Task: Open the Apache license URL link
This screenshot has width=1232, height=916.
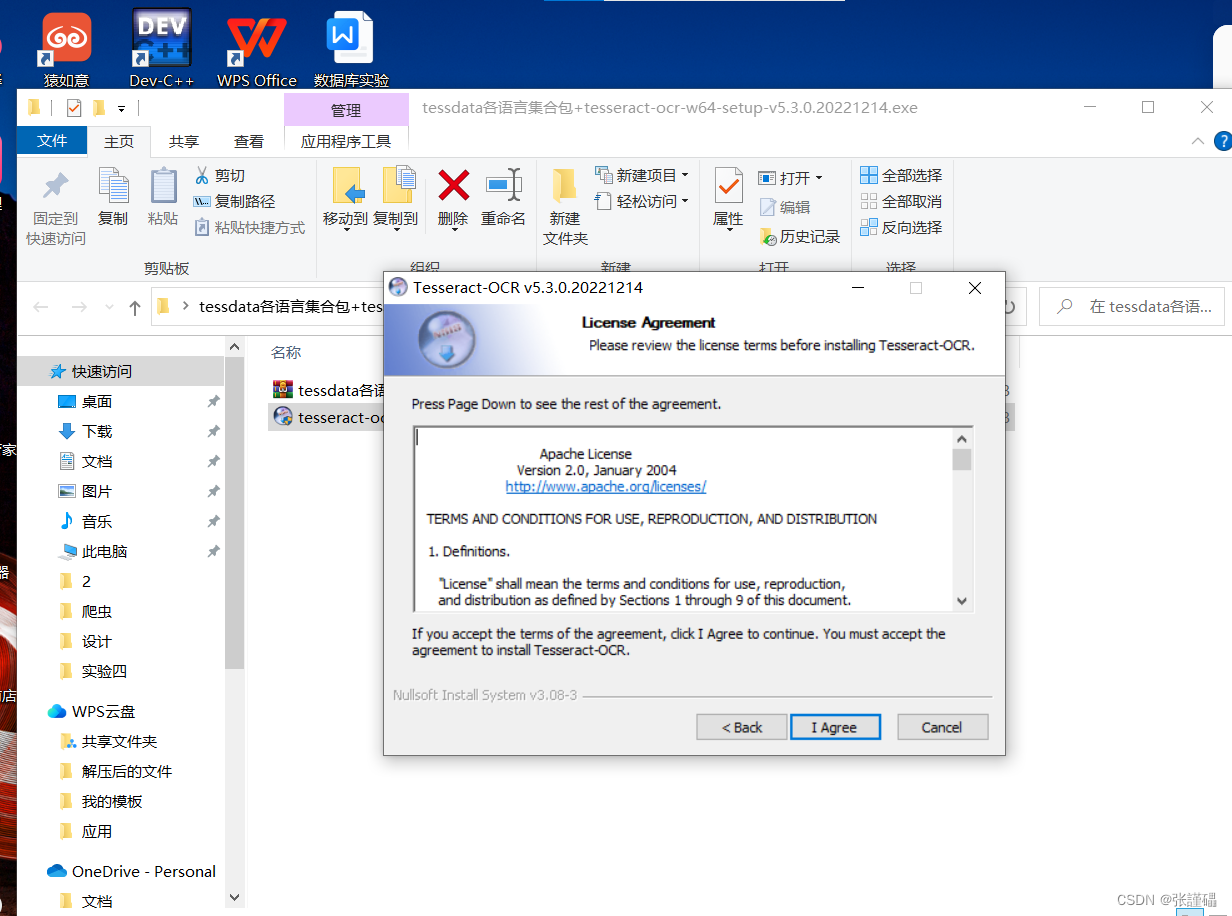Action: click(605, 487)
